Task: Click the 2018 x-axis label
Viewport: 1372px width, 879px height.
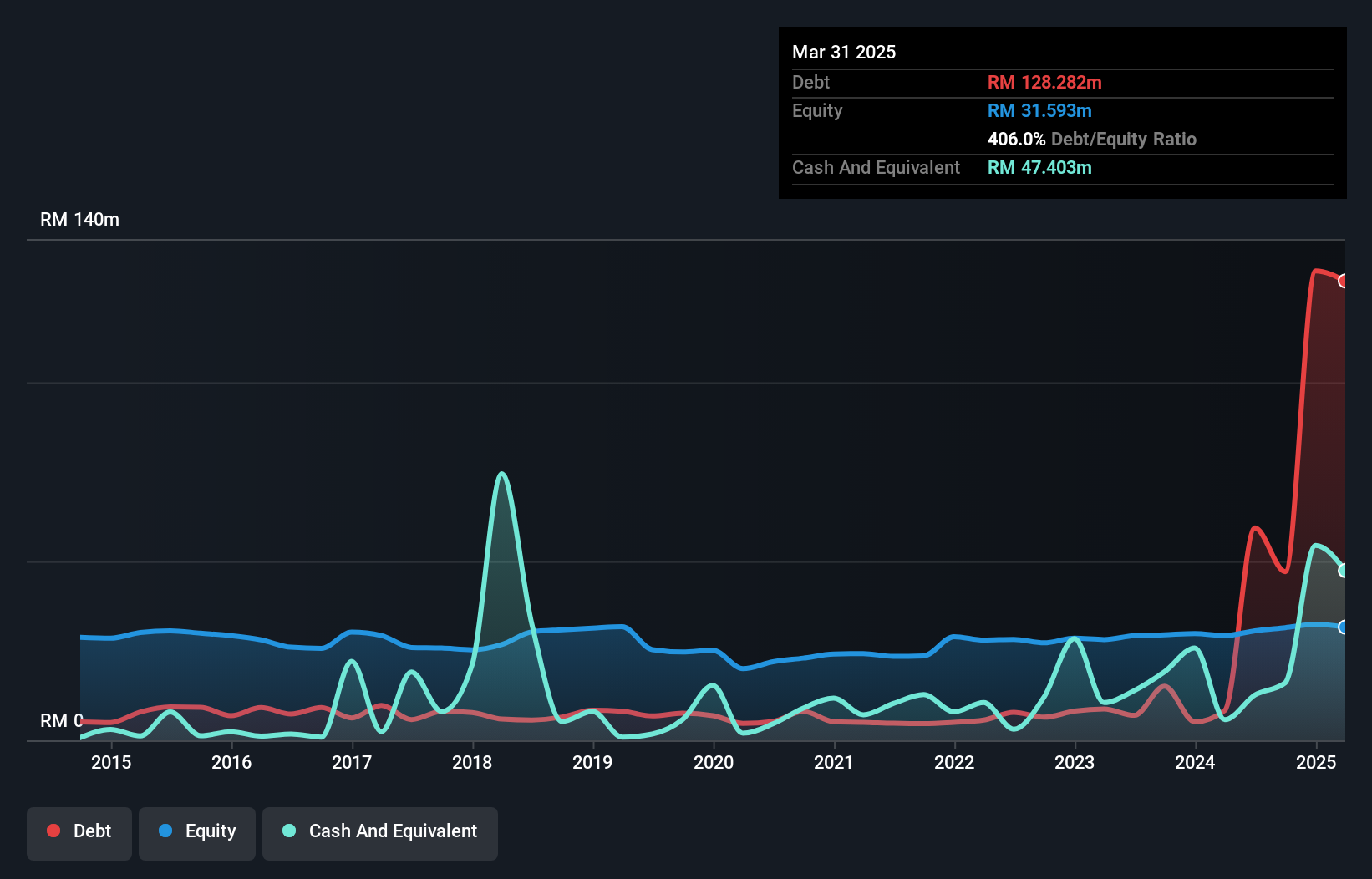Action: 472,762
